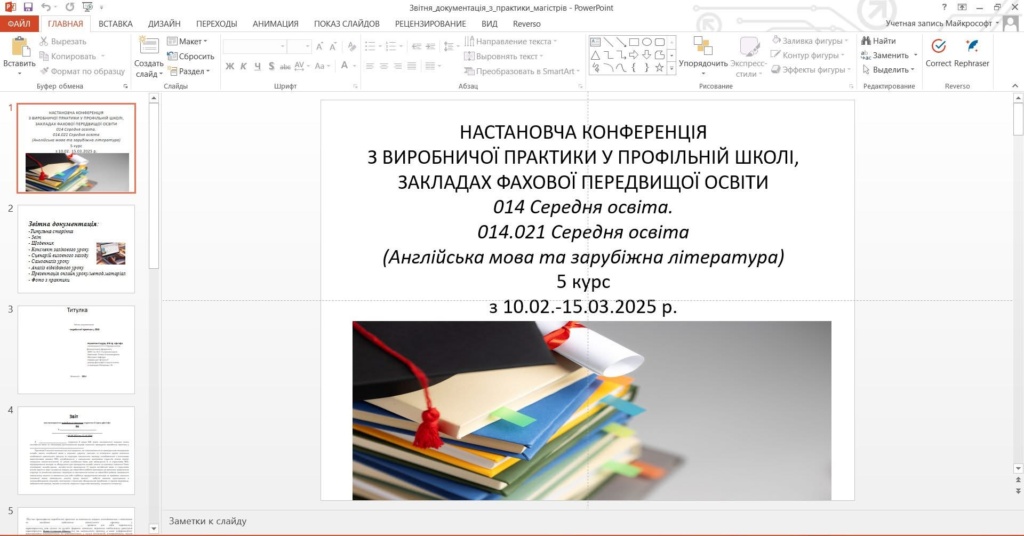Start slideshow from beginning icon in quick access
This screenshot has width=1024, height=536.
point(87,7)
